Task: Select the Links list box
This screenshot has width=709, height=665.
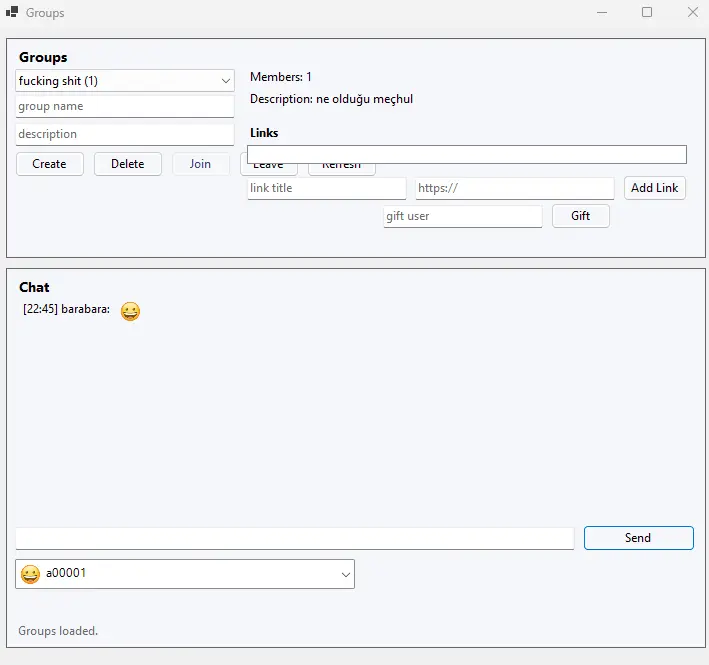Action: 466,154
